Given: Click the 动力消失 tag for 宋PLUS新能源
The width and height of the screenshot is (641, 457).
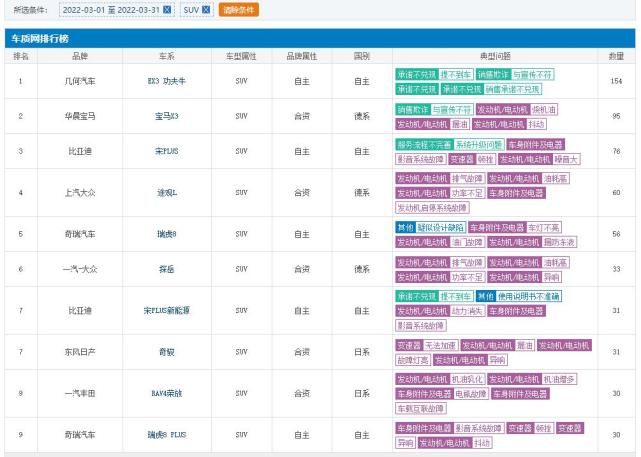Looking at the screenshot, I should [467, 311].
